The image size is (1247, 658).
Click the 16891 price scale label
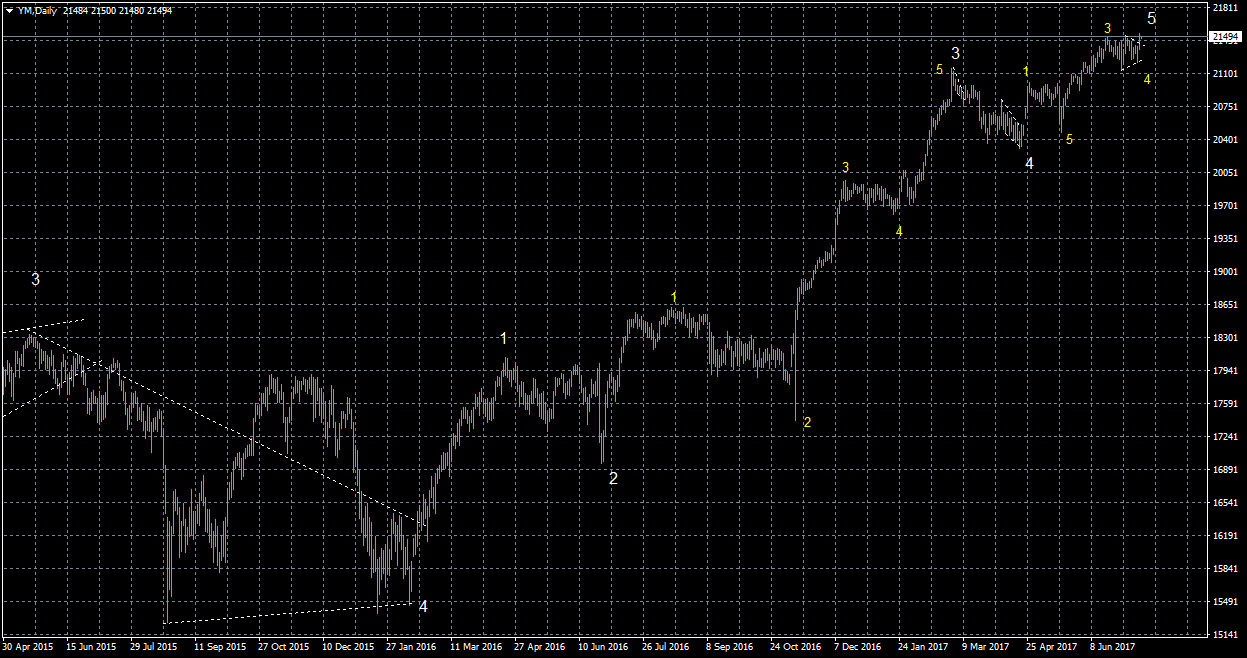pos(1224,470)
